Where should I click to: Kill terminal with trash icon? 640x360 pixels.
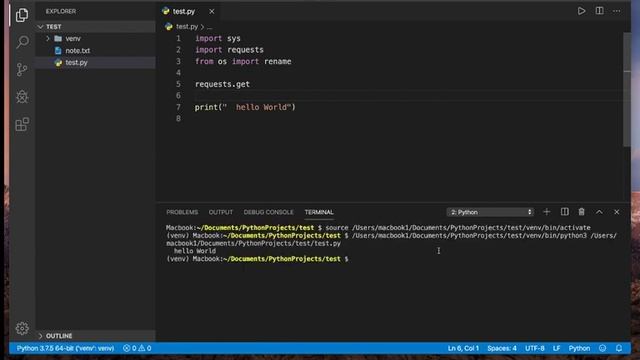point(581,212)
